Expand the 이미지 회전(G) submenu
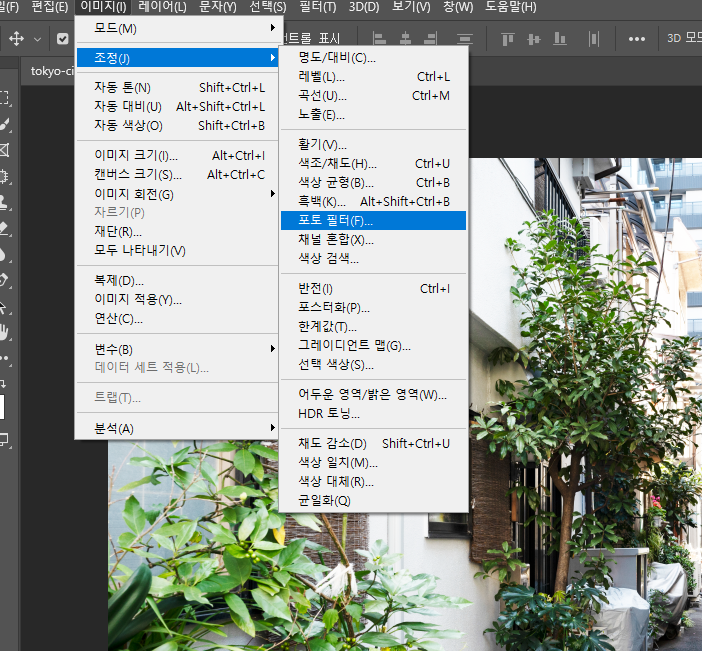The width and height of the screenshot is (702, 651). coord(177,194)
